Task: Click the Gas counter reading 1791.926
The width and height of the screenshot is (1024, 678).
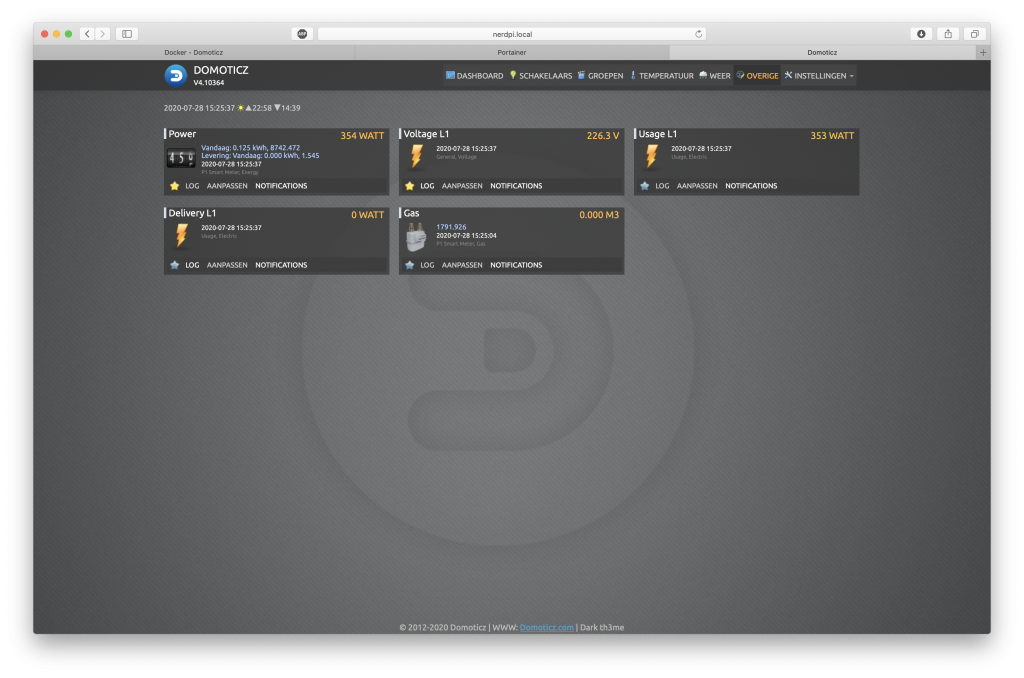Action: click(451, 227)
